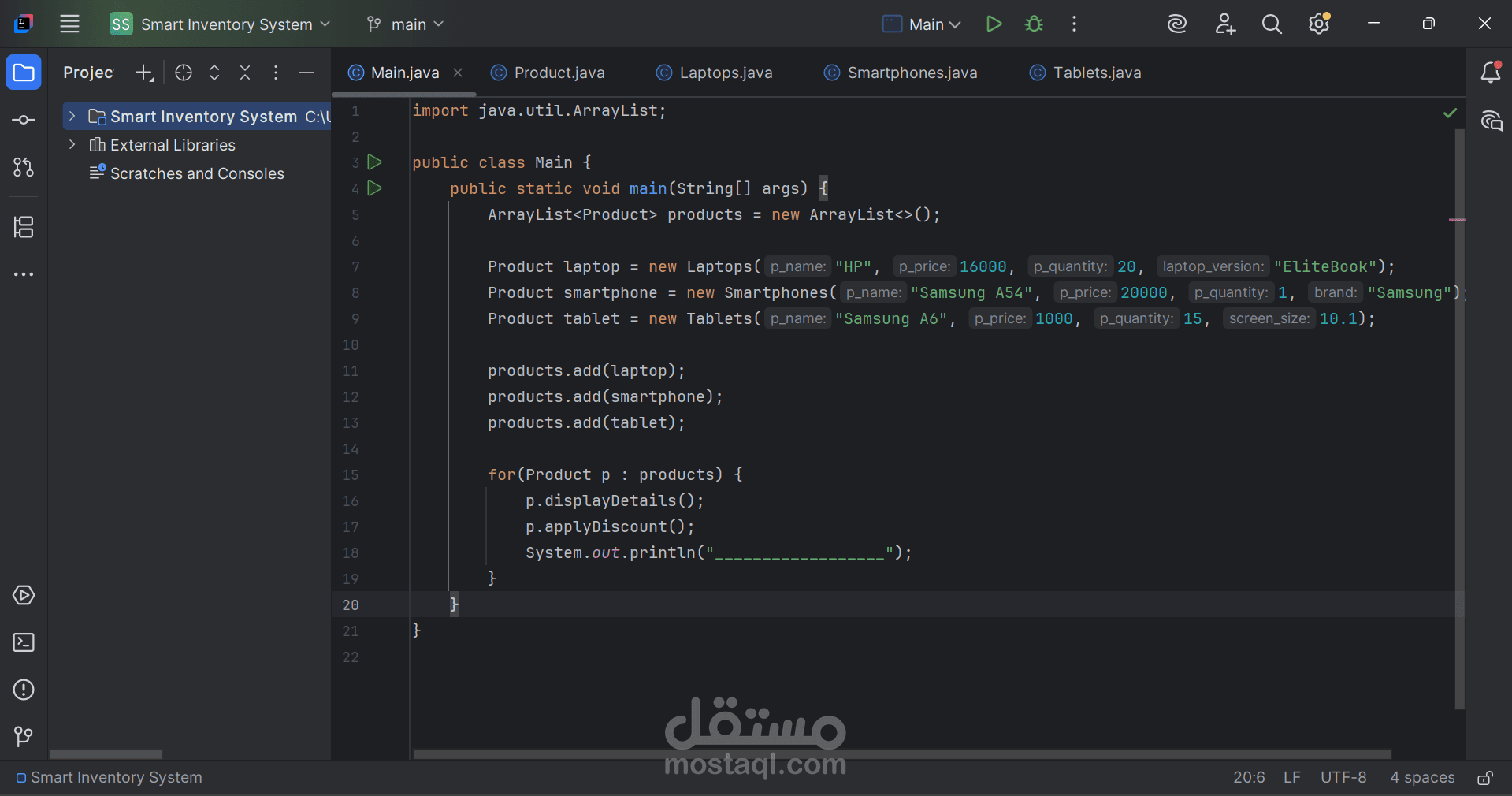Click the Project panel horizontal scrollbar
Screen dimensions: 1512x796
106,754
